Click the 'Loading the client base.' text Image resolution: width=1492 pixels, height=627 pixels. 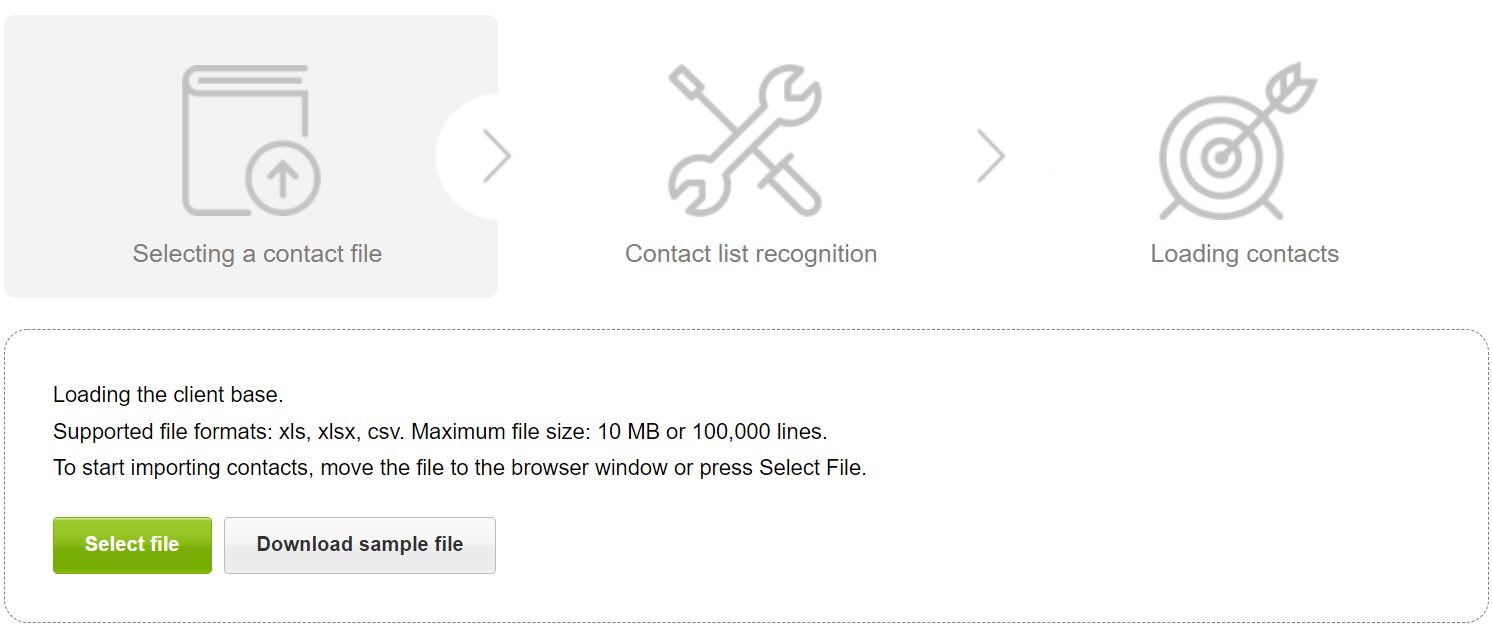pyautogui.click(x=168, y=395)
